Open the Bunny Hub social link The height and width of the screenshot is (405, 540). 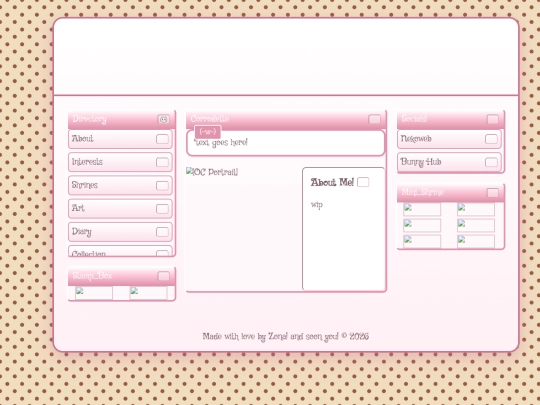pyautogui.click(x=449, y=162)
